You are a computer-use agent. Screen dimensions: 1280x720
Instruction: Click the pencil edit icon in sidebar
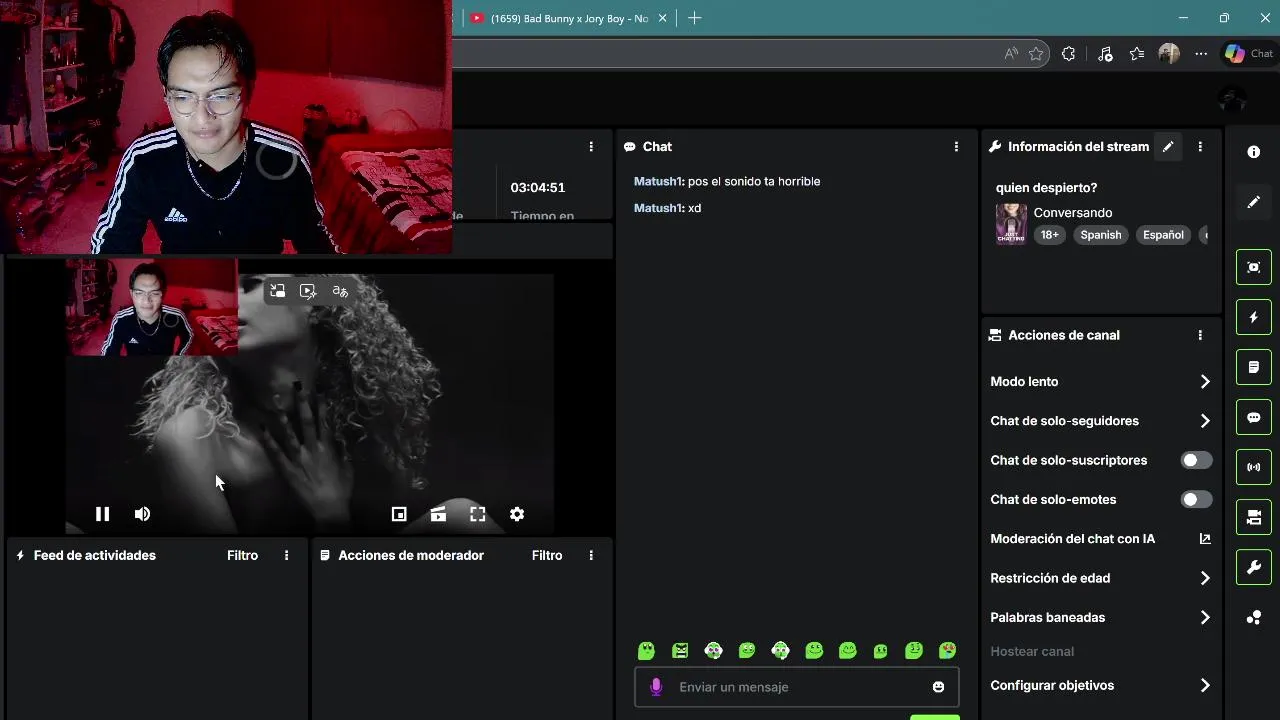[1254, 202]
